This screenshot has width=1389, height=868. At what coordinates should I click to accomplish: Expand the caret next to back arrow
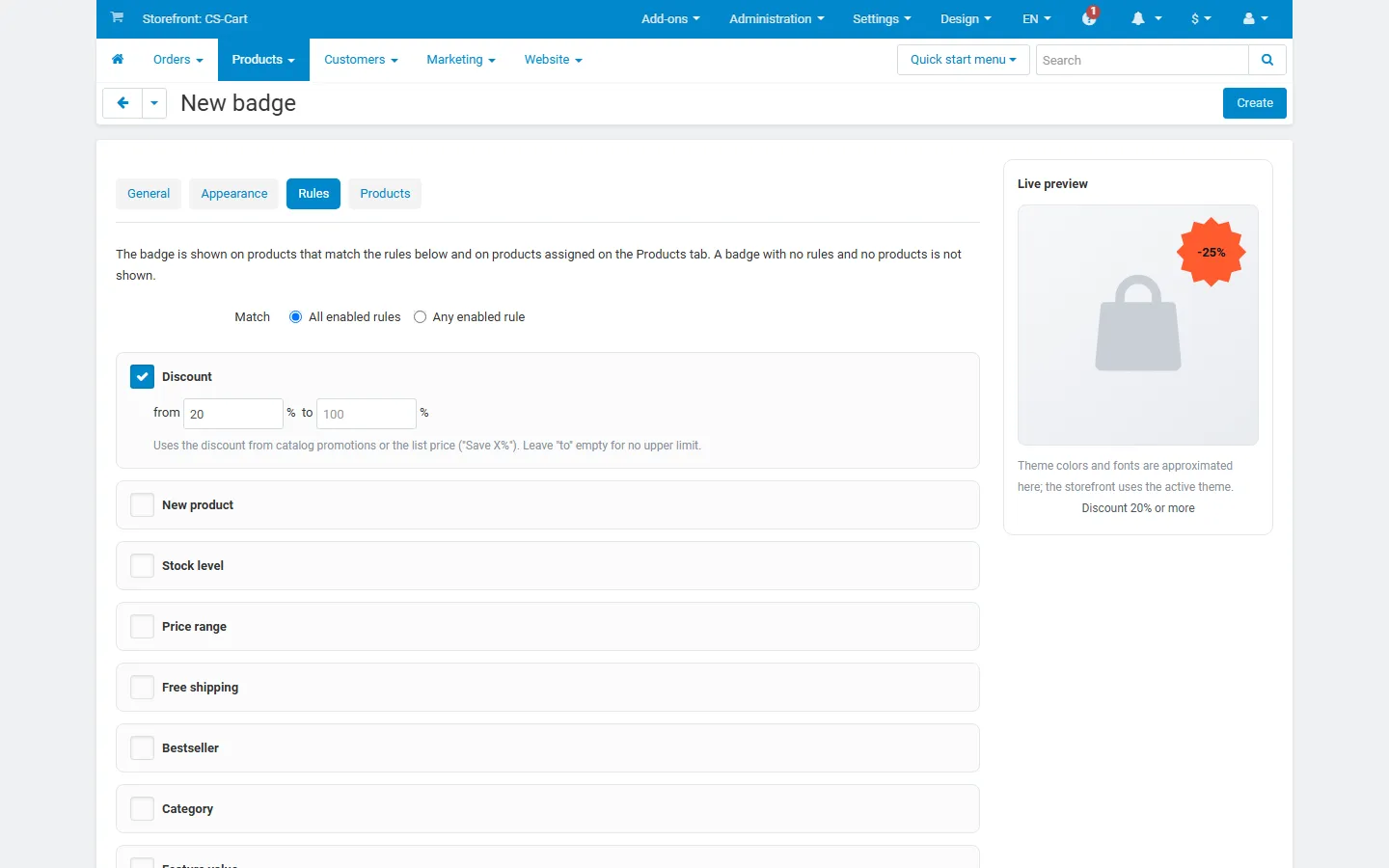pyautogui.click(x=154, y=103)
